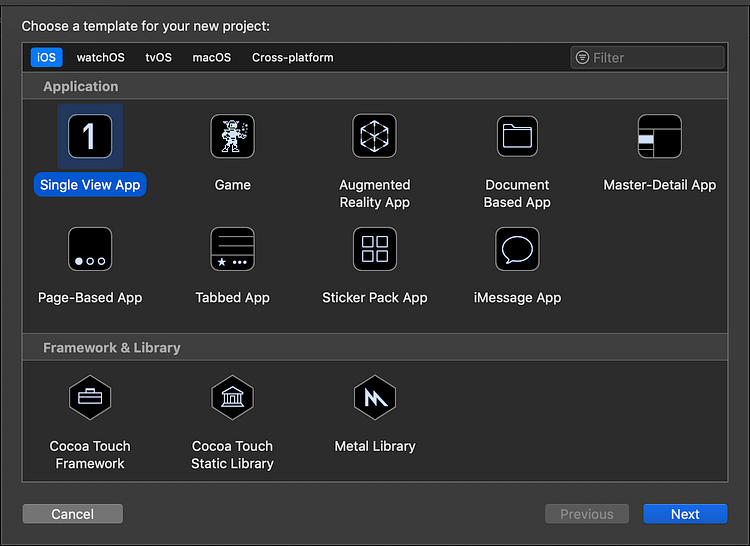
Task: Select the iMessage App speech bubble icon
Action: (x=517, y=249)
